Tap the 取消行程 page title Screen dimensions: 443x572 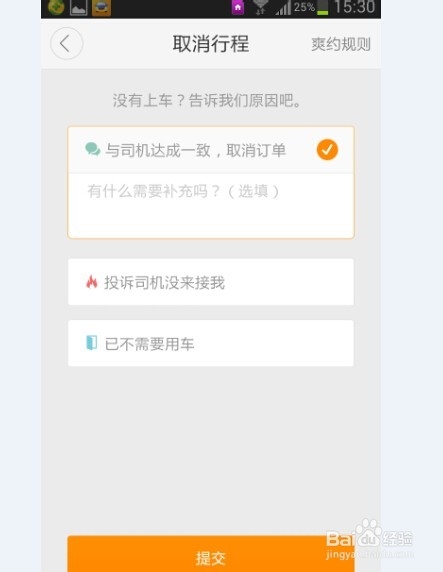point(211,44)
